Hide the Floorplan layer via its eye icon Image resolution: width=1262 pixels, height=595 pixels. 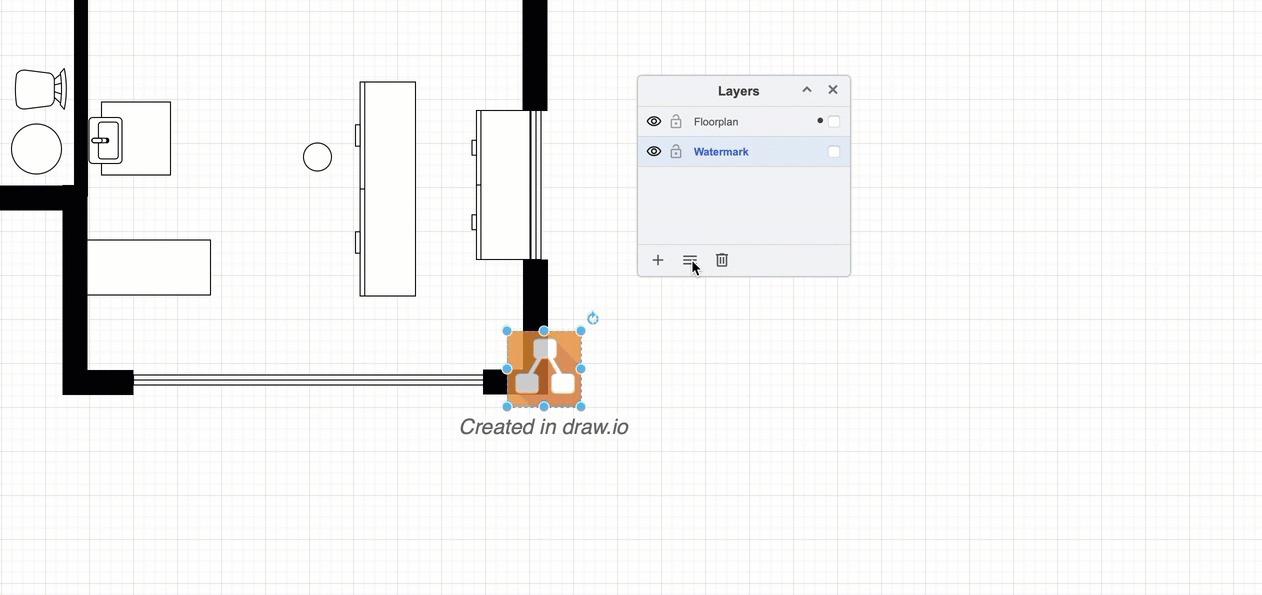(654, 121)
